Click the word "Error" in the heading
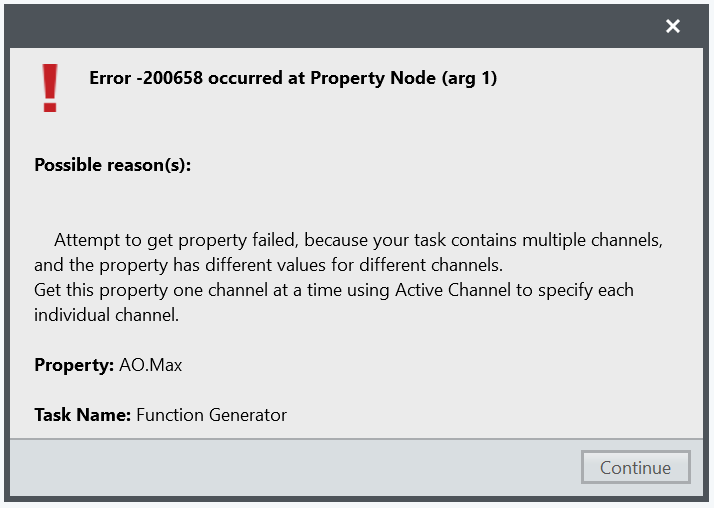Viewport: 714px width, 508px height. click(x=110, y=78)
